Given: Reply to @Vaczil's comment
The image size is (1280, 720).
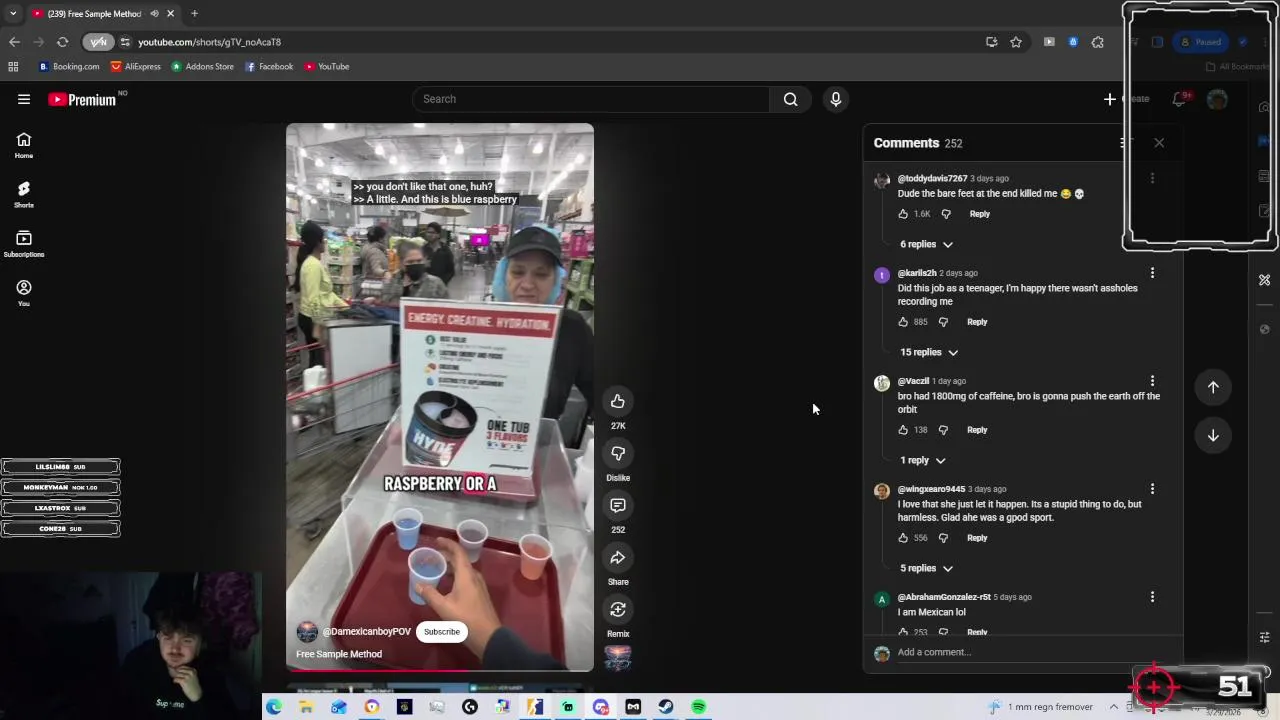Looking at the screenshot, I should (x=977, y=430).
